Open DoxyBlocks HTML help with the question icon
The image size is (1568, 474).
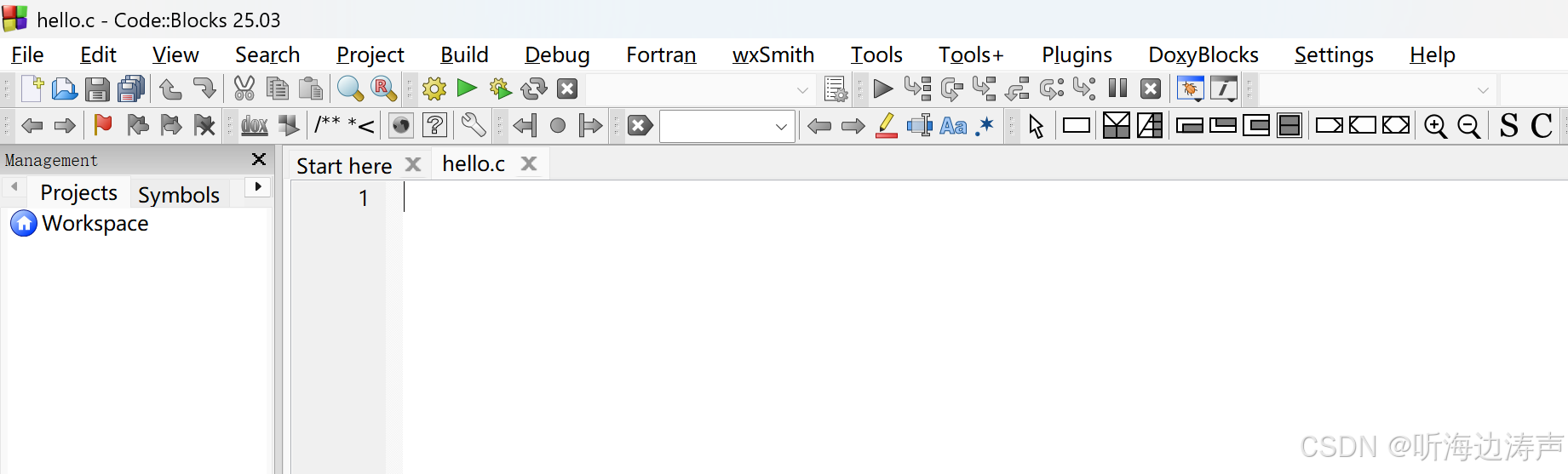click(434, 126)
